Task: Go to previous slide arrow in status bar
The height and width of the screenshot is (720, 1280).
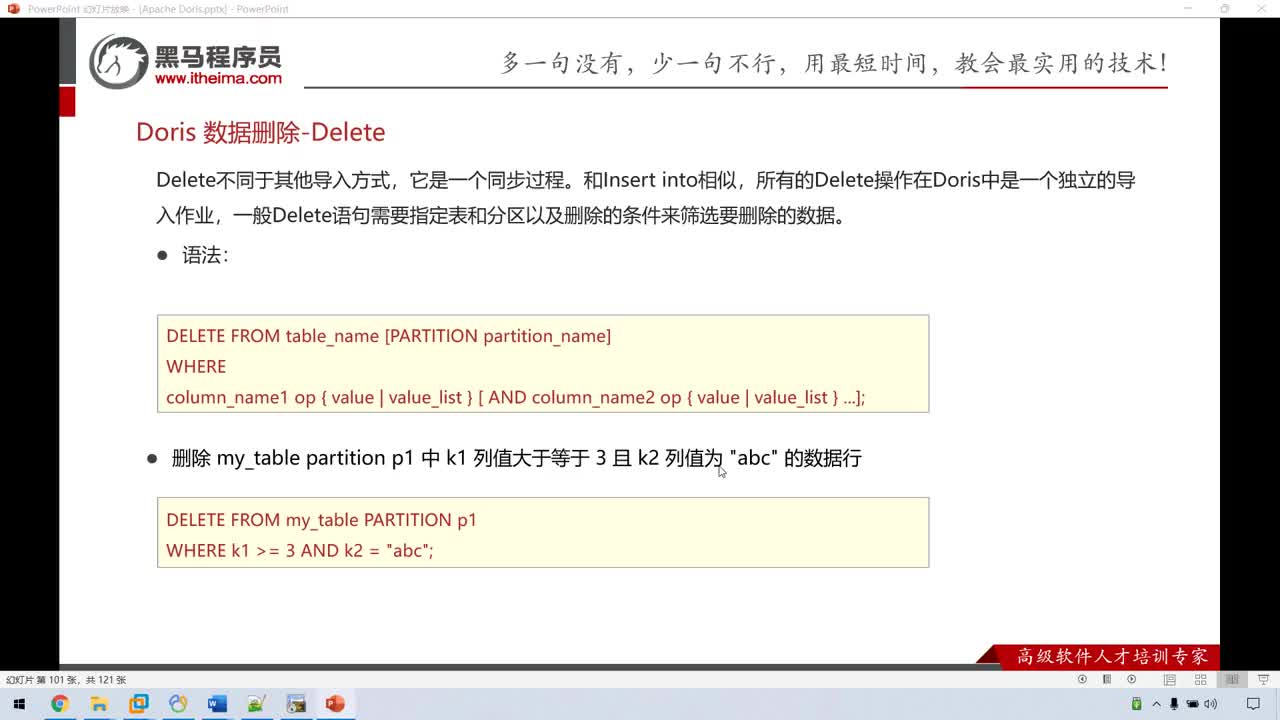Action: point(1082,679)
